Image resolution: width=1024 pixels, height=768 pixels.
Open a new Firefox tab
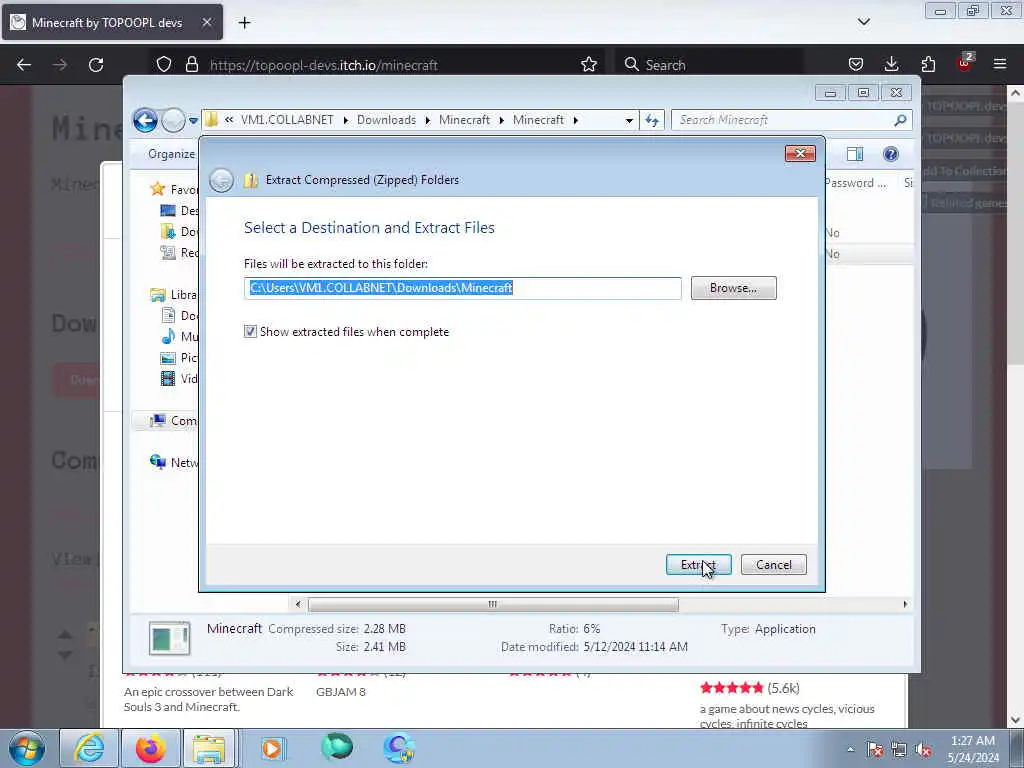(x=244, y=23)
